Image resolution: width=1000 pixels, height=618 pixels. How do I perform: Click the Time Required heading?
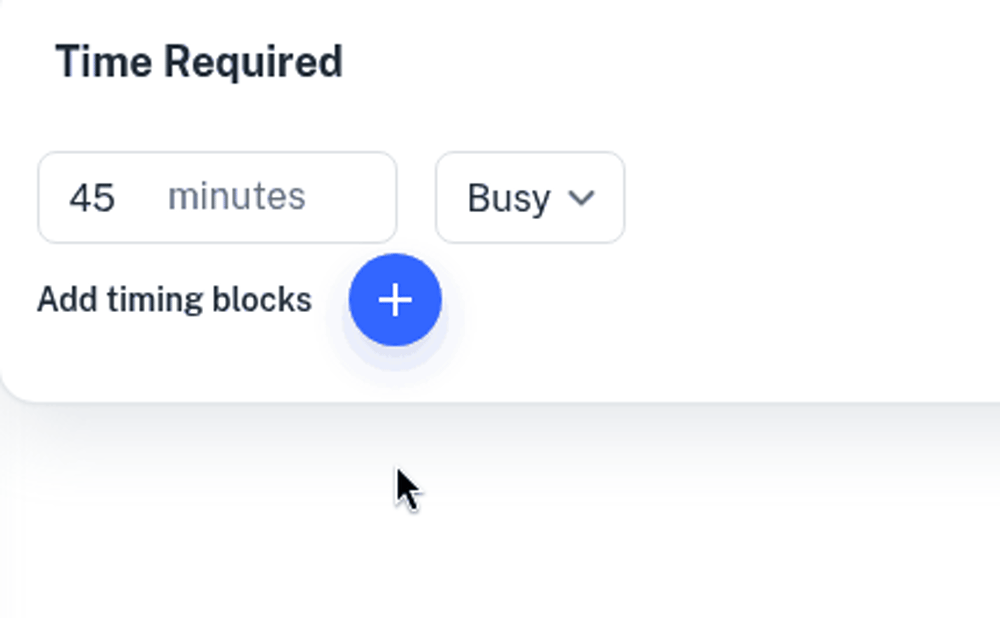199,62
